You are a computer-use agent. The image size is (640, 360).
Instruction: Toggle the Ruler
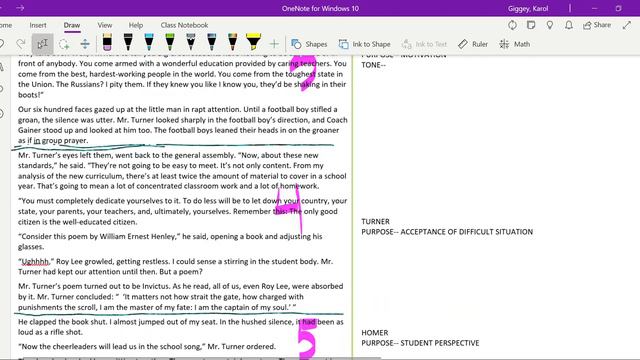point(473,44)
